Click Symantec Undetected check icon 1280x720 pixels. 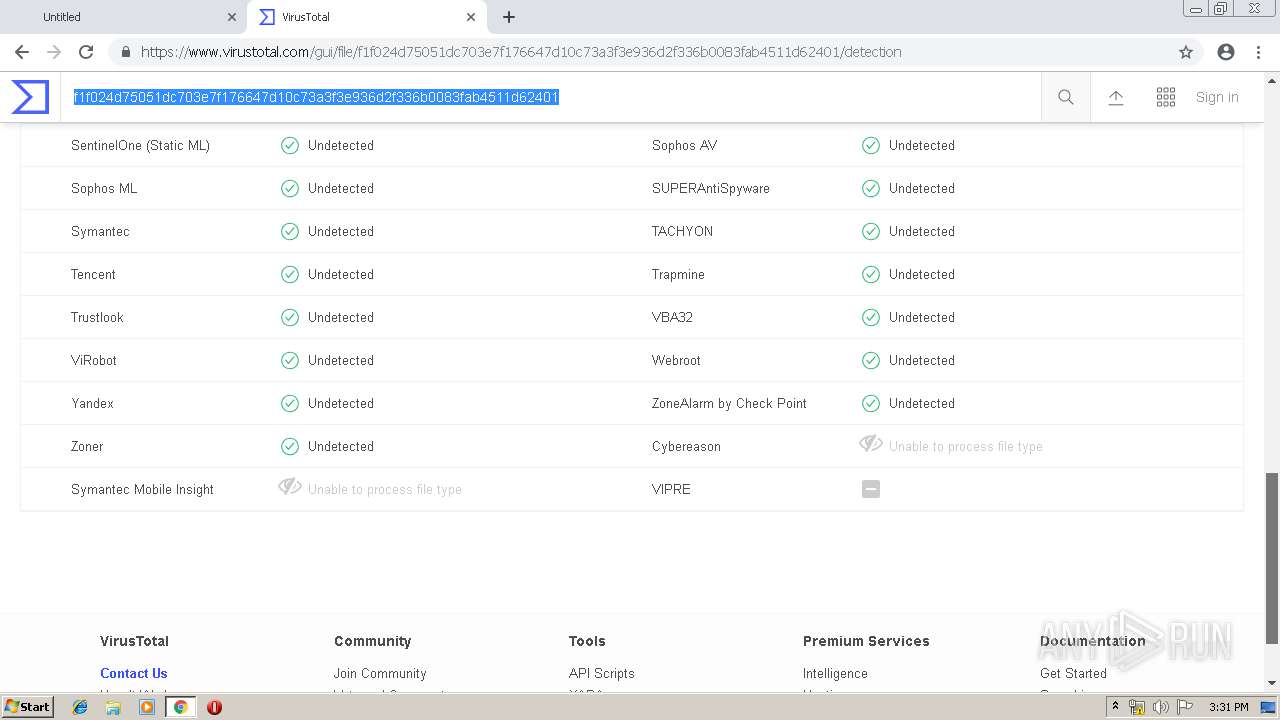coord(290,231)
